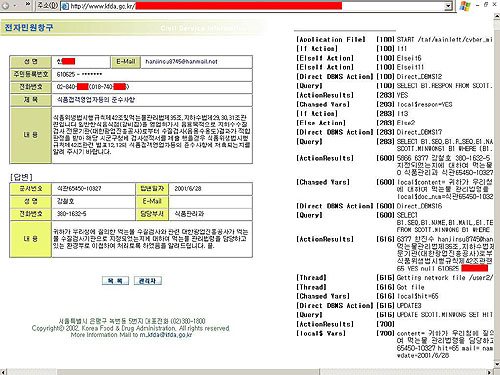The image size is (500, 375).
Task: Expand the toolbar overflow chevron »
Action: pos(28,5)
